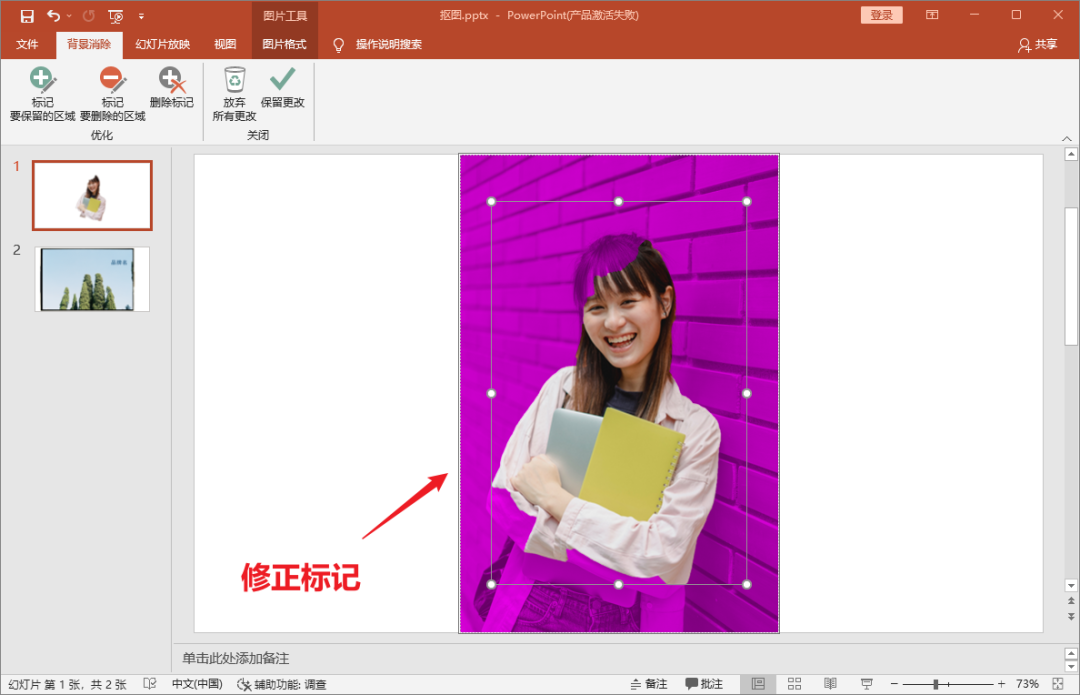Click the notes pane scroll up arrow

1071,653
